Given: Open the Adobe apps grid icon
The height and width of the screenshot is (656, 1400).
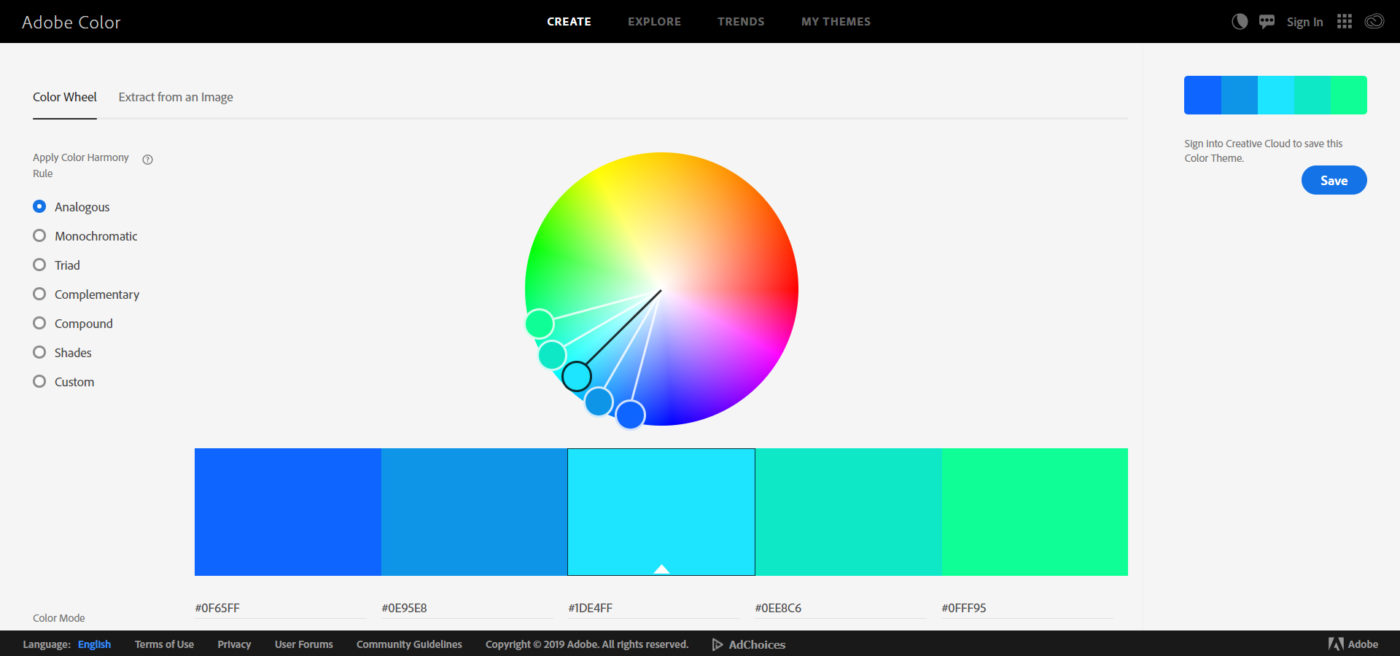Looking at the screenshot, I should [1344, 20].
